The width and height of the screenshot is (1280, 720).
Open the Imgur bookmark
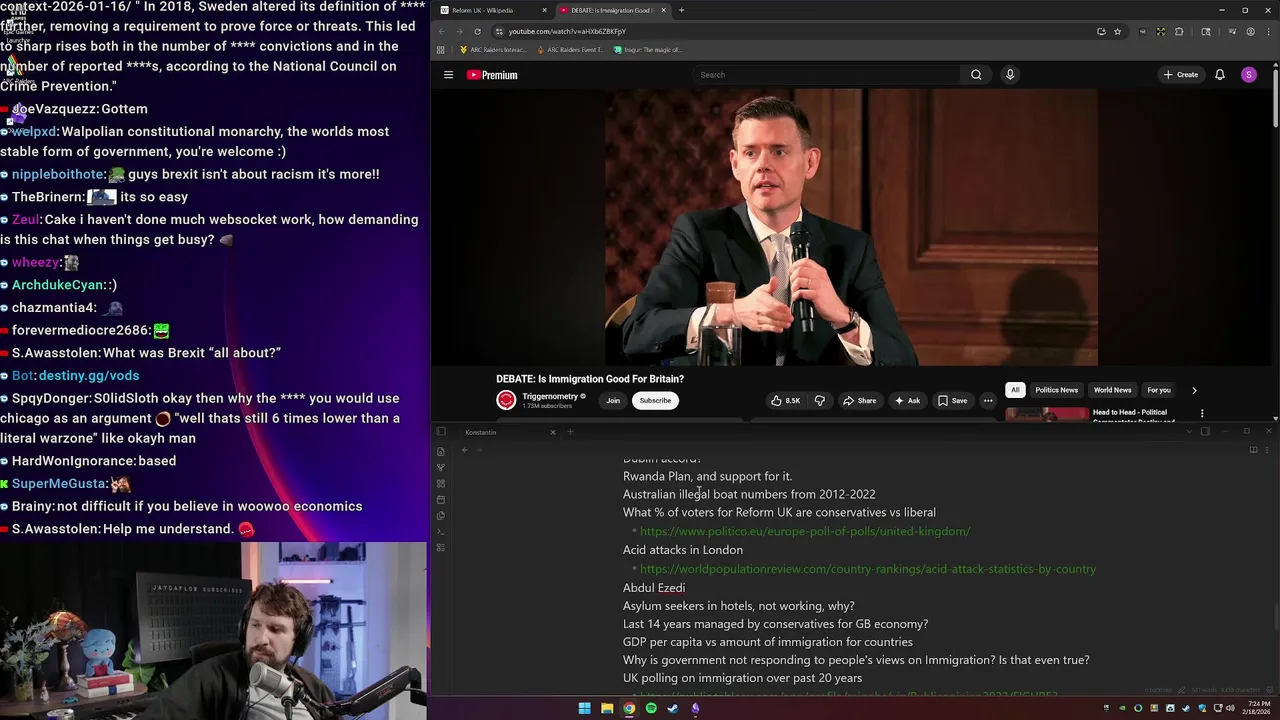[647, 49]
